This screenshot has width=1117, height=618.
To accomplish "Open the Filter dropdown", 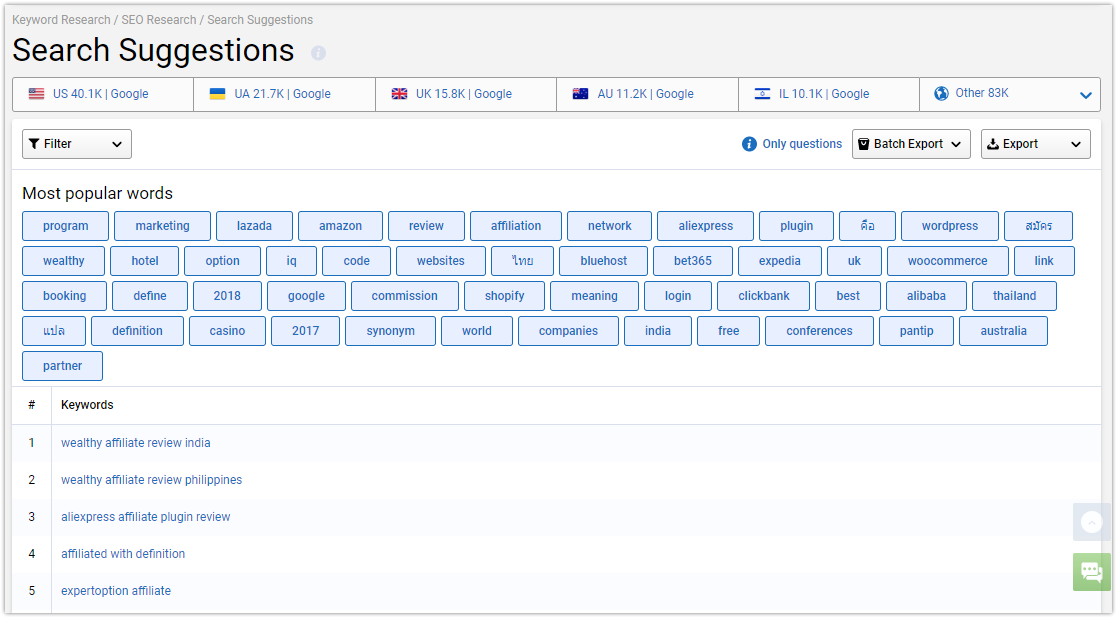I will [77, 144].
